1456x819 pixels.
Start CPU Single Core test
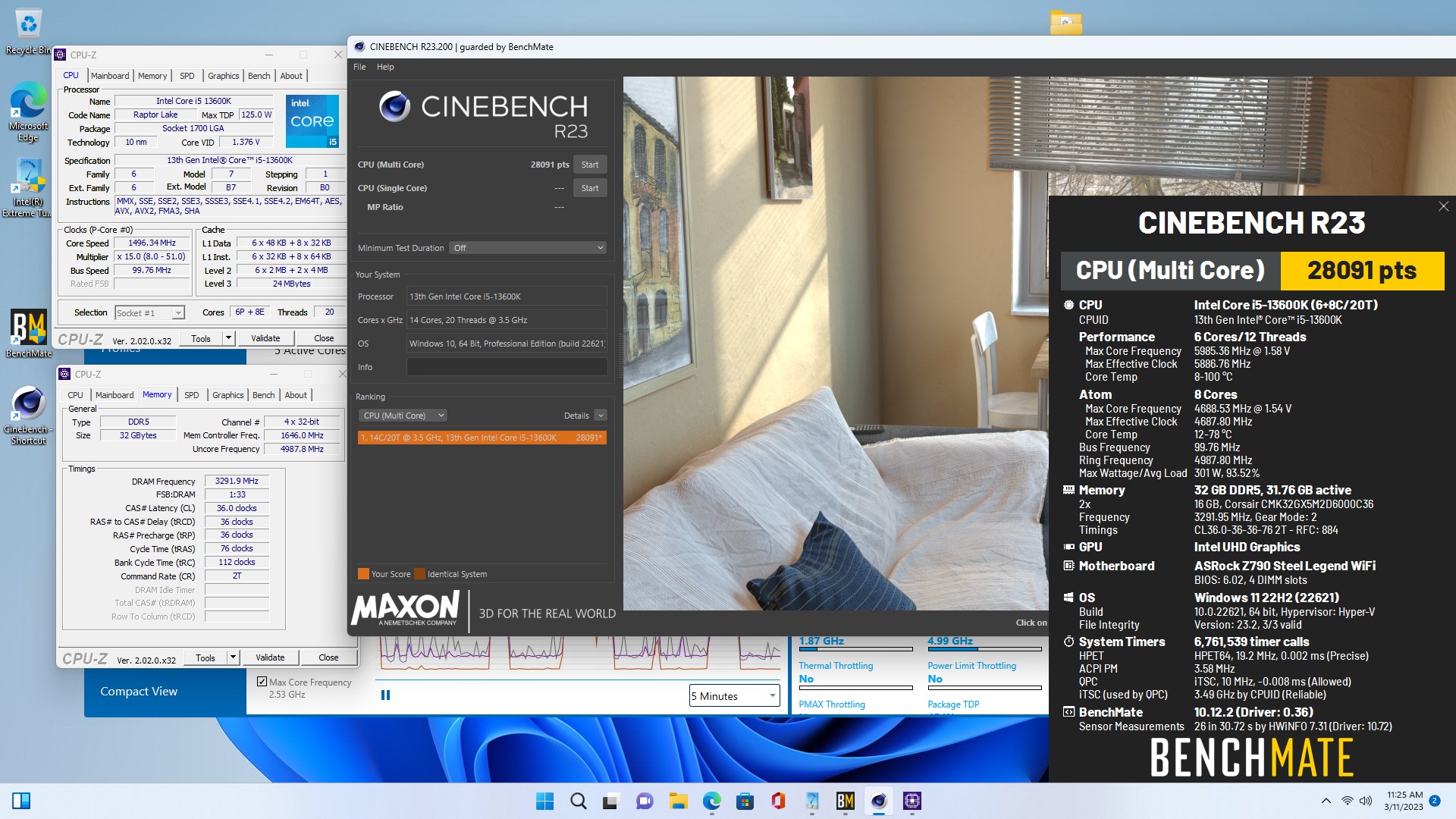tap(590, 188)
